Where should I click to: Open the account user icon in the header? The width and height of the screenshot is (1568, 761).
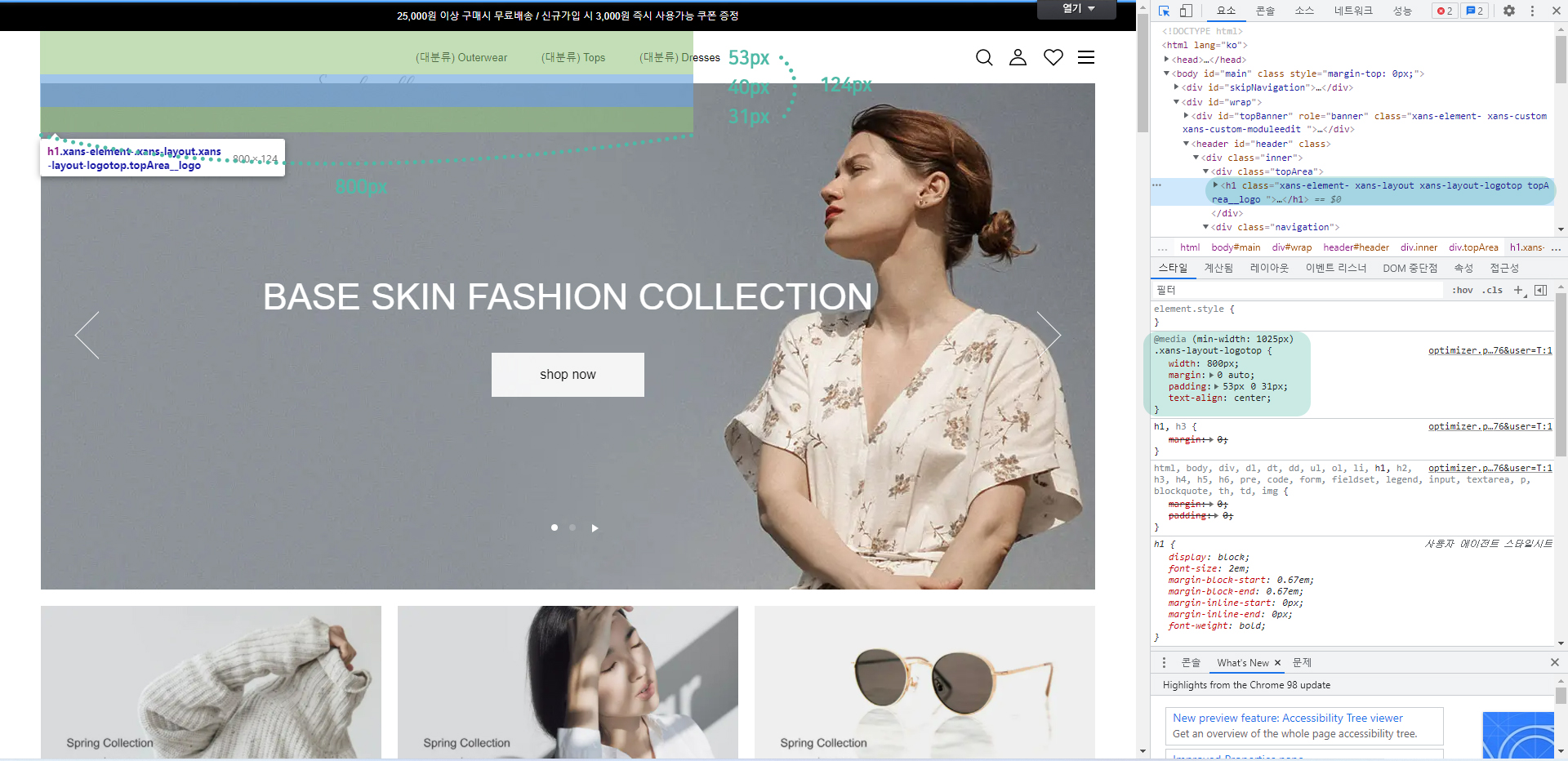1018,57
